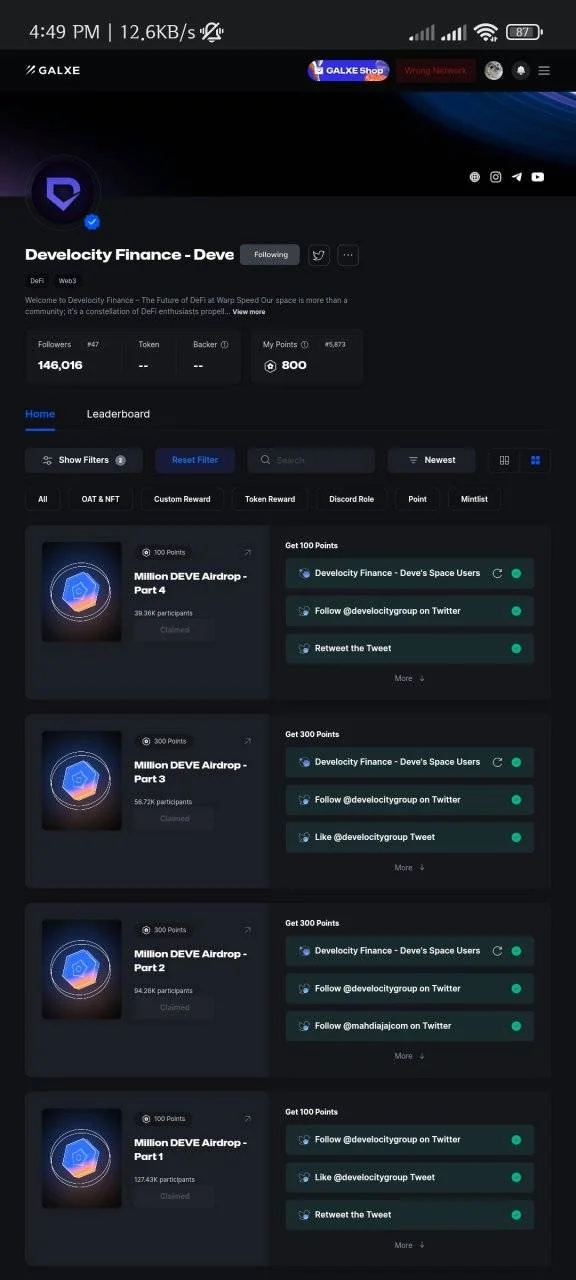
Task: Click the battery indicator in status bar
Action: 524,32
